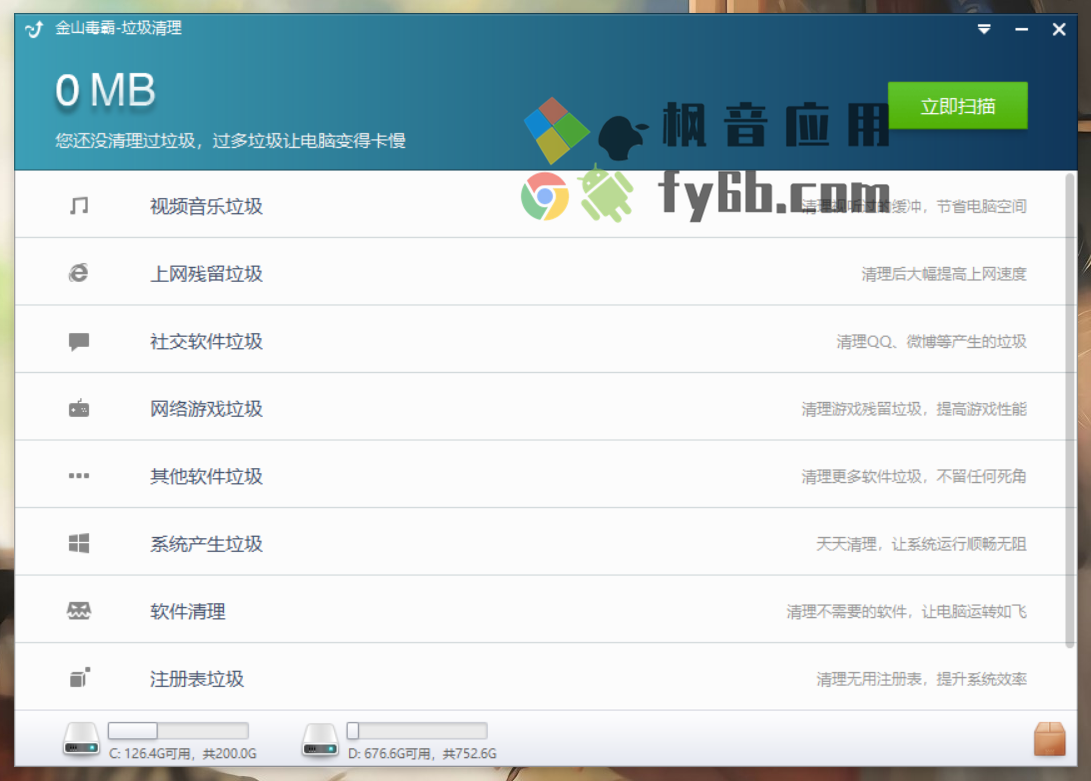This screenshot has width=1091, height=781.
Task: Click the gamepad icon for 网络游戏垃圾
Action: (79, 408)
